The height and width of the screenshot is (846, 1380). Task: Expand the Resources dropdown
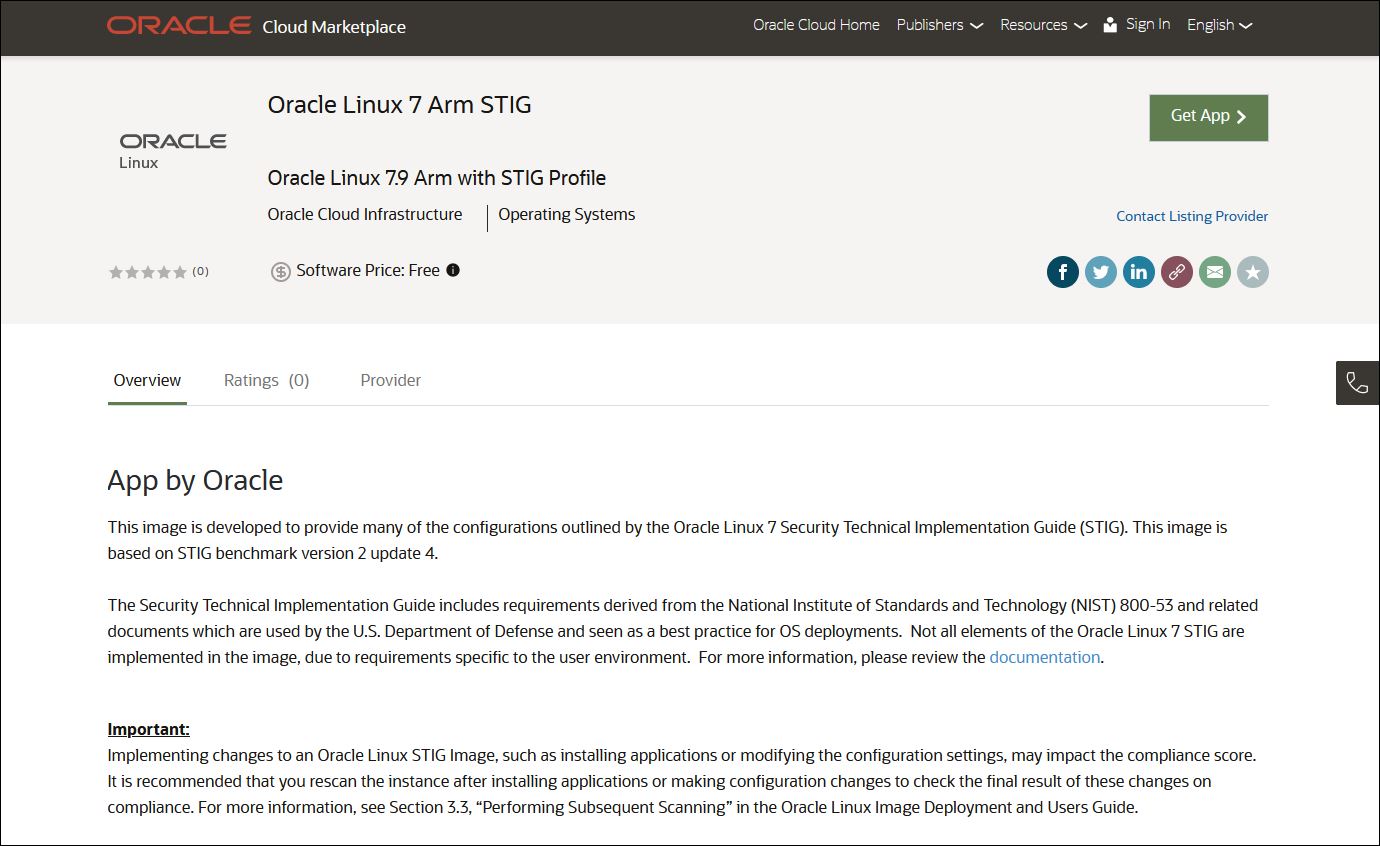[x=1043, y=25]
